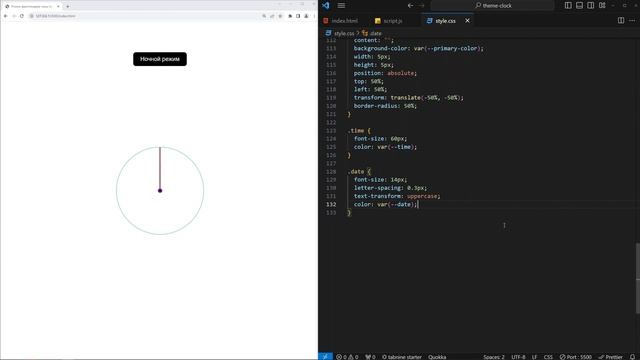The height and width of the screenshot is (360, 640).
Task: Open the VS Code hamburger application menu
Action: click(341, 5)
